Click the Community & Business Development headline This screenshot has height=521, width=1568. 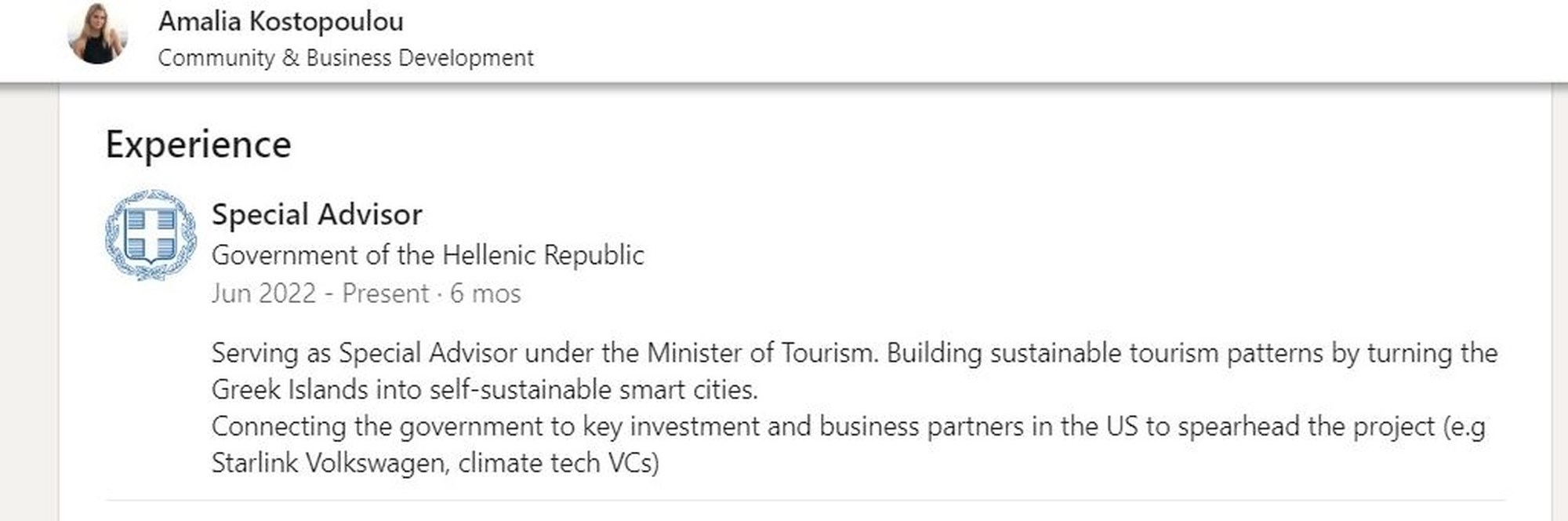346,58
